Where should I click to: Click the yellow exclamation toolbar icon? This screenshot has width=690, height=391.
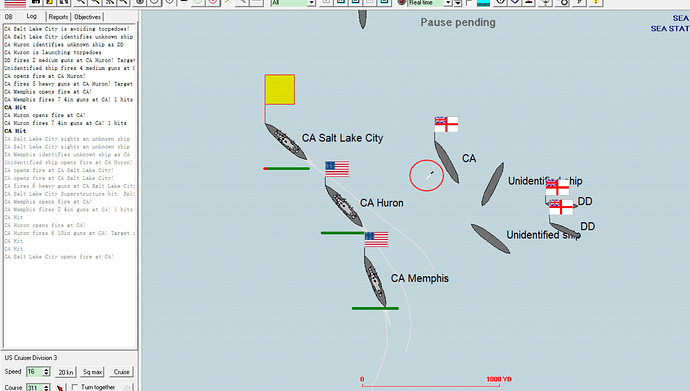[596, 3]
